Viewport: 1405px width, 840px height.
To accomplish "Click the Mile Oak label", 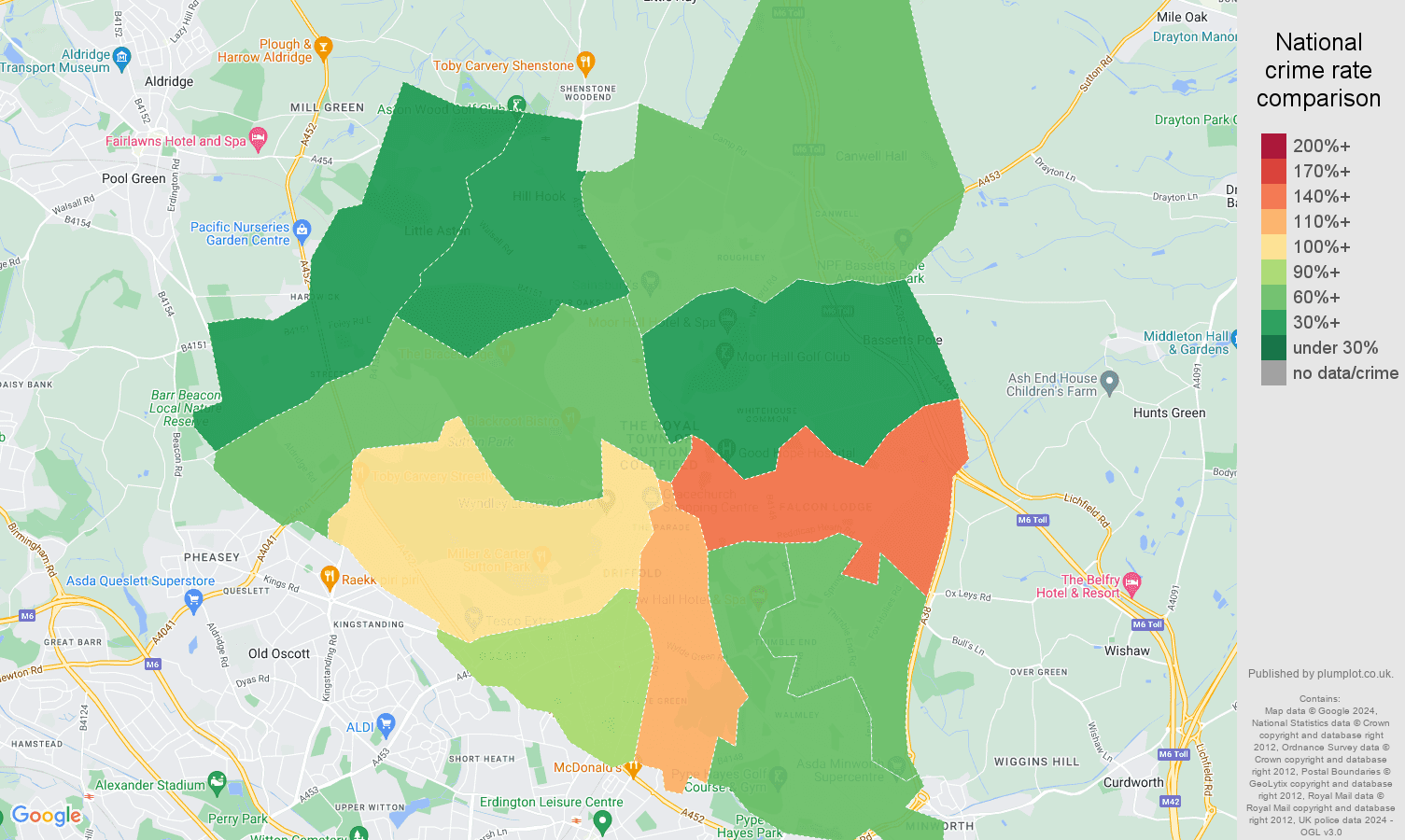I will pyautogui.click(x=1182, y=17).
